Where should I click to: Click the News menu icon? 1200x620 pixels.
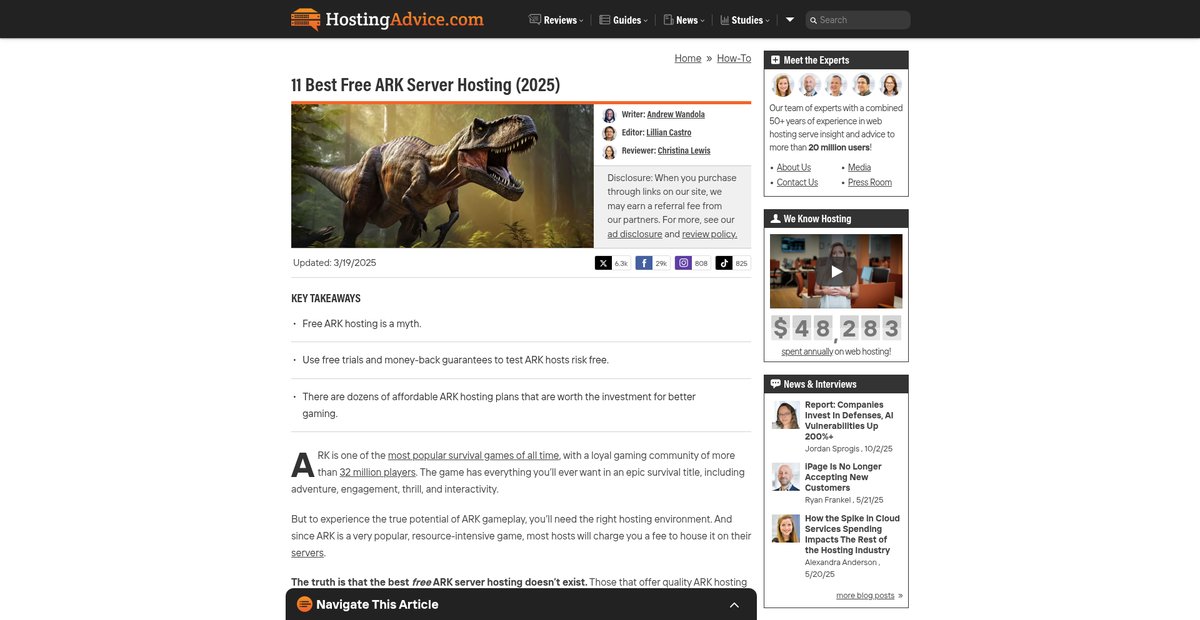[668, 20]
